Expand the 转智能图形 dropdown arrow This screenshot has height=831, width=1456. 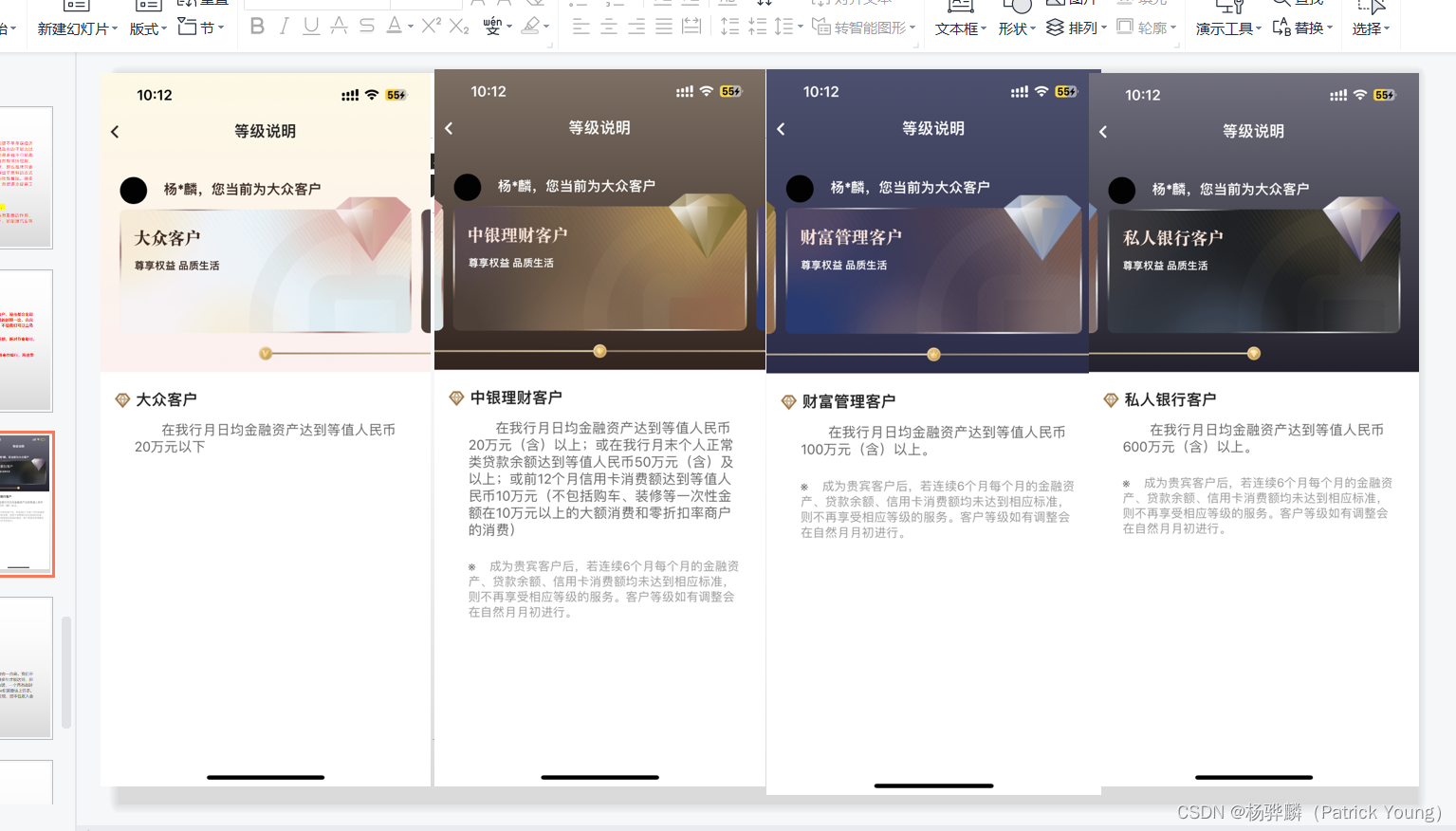pos(912,28)
